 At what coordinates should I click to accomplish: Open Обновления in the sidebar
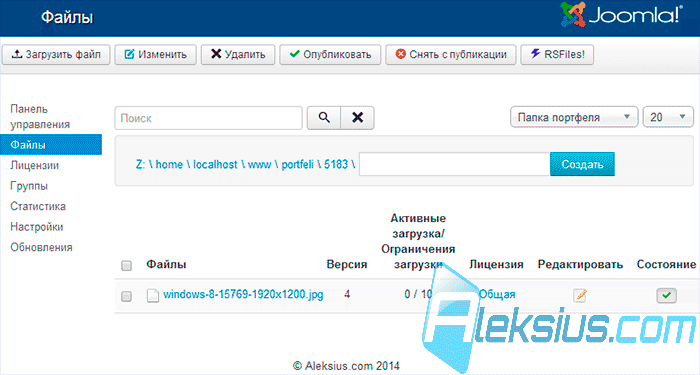(x=41, y=247)
